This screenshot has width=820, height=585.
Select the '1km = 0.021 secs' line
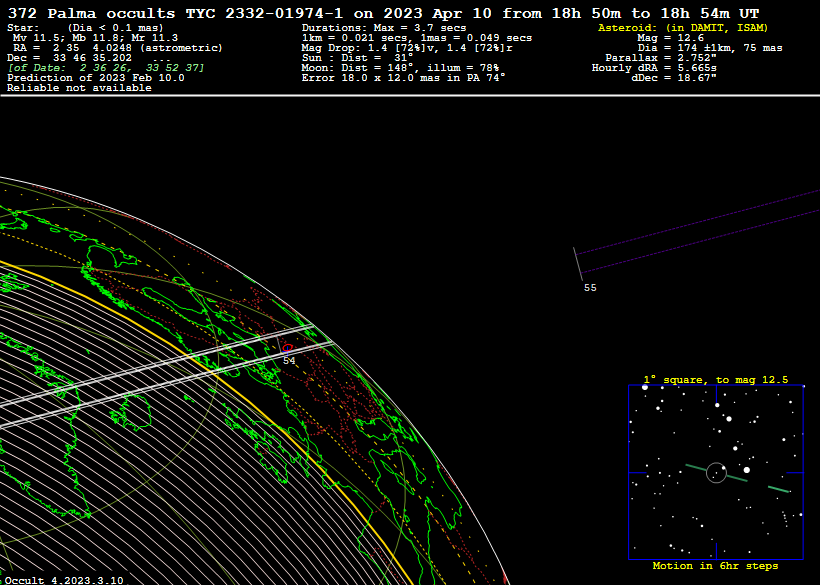coord(417,38)
